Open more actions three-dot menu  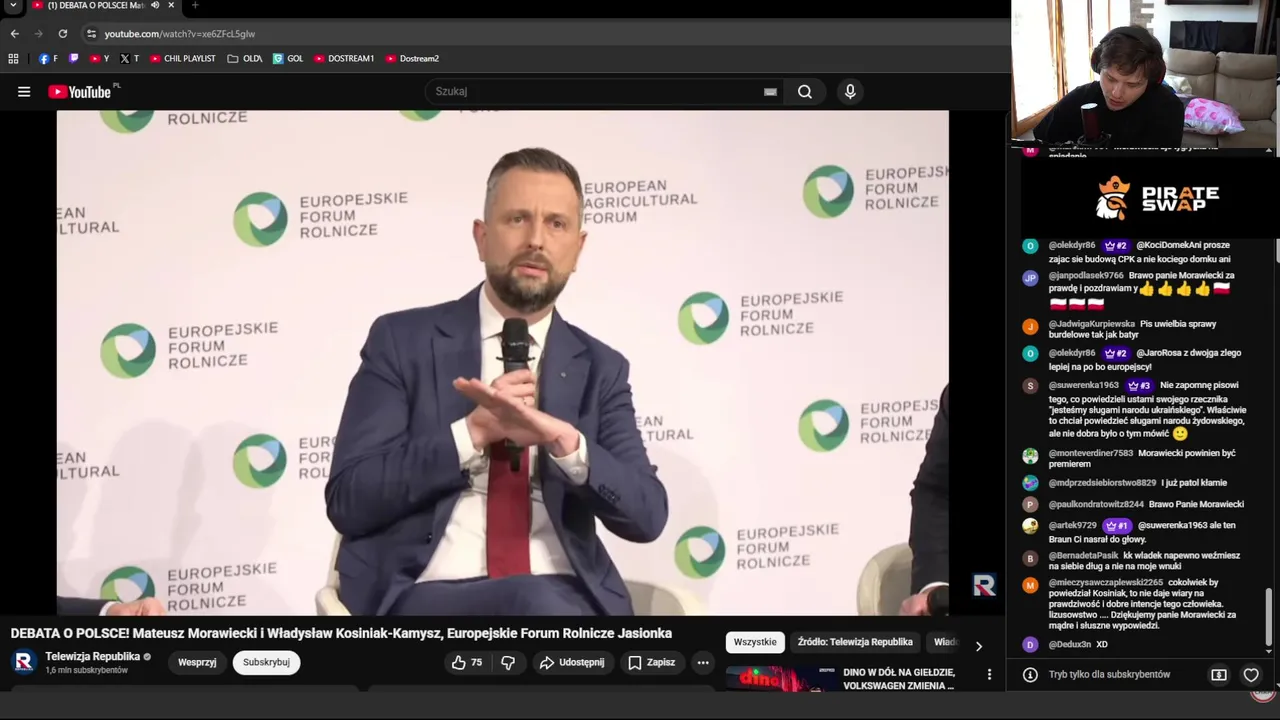click(703, 662)
